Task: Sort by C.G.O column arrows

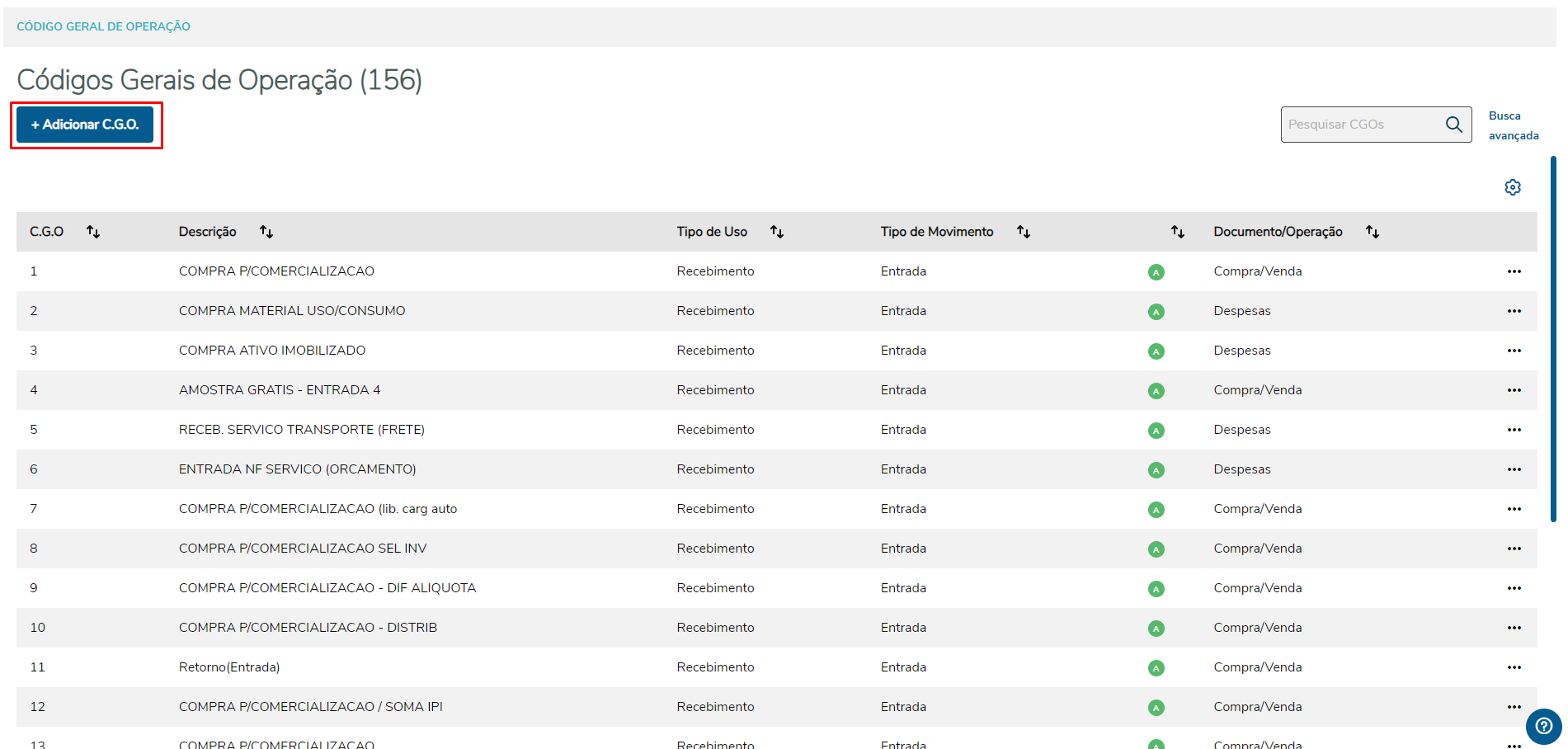Action: (93, 232)
